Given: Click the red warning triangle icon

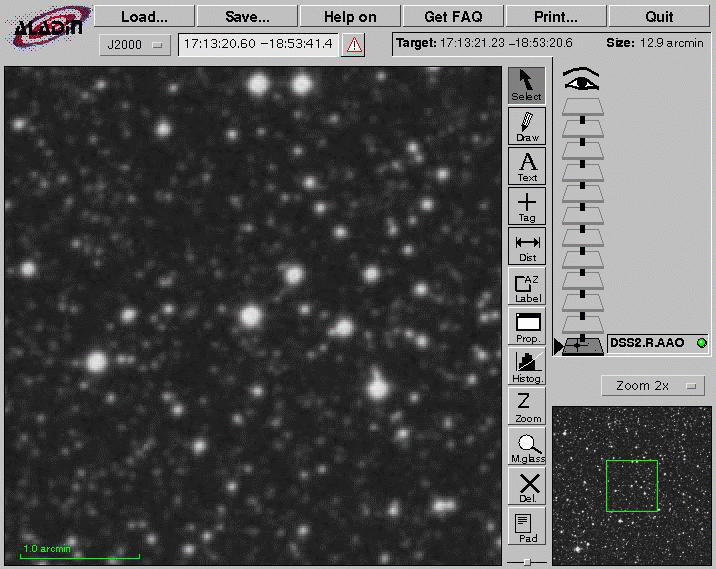Looking at the screenshot, I should coord(353,45).
